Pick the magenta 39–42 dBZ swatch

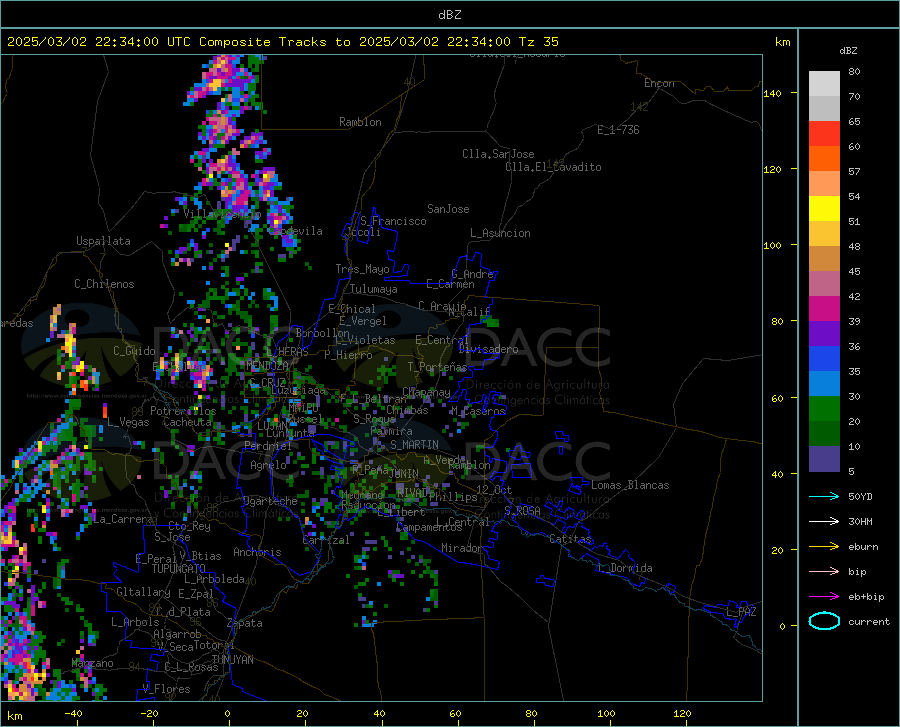[x=824, y=308]
